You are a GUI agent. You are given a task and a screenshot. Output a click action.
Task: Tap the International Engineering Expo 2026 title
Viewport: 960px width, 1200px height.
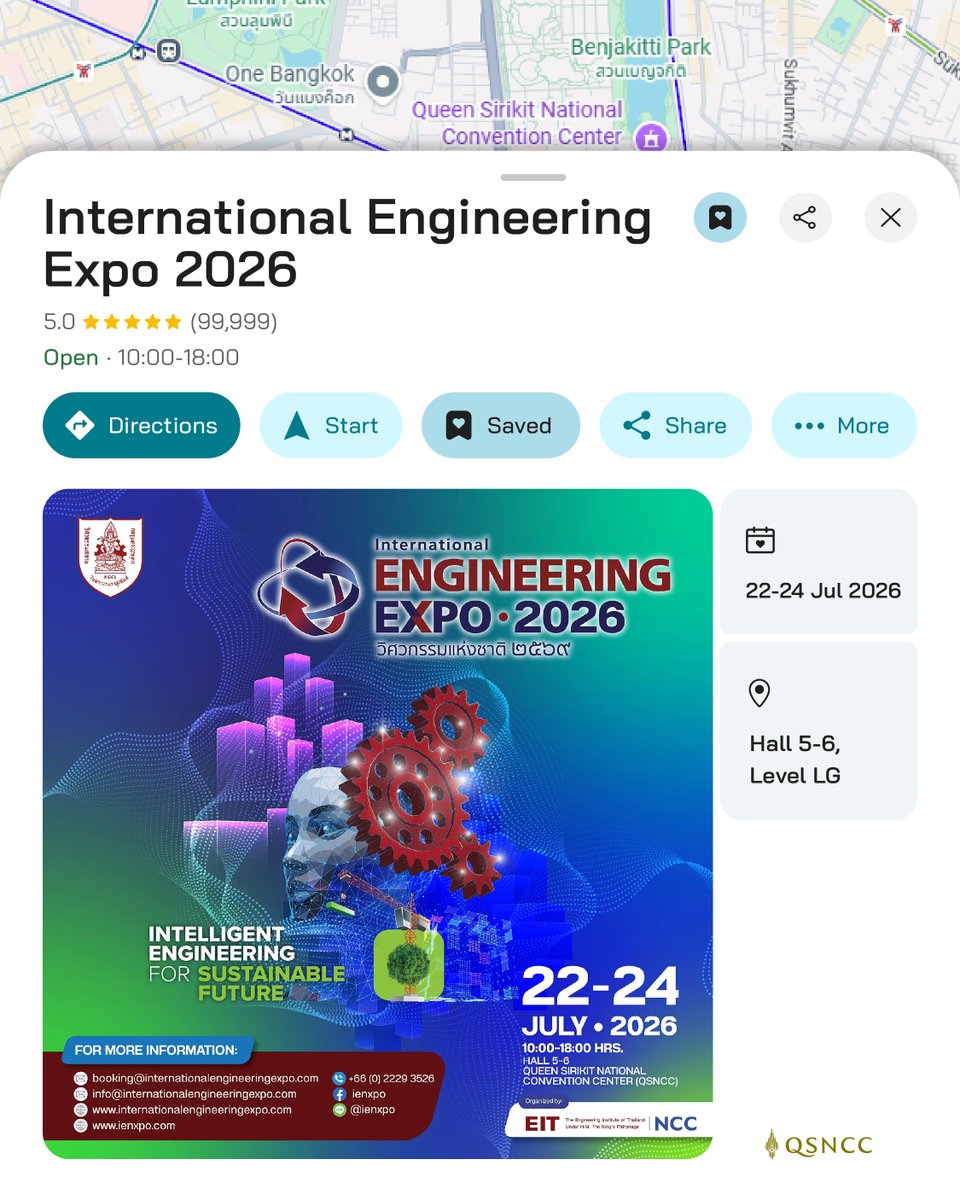tap(347, 243)
